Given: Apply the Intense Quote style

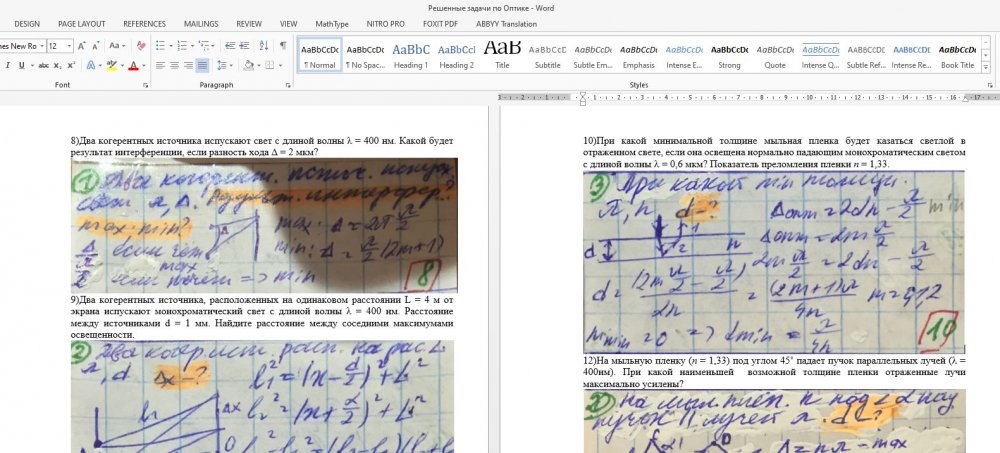Looking at the screenshot, I should [x=820, y=55].
